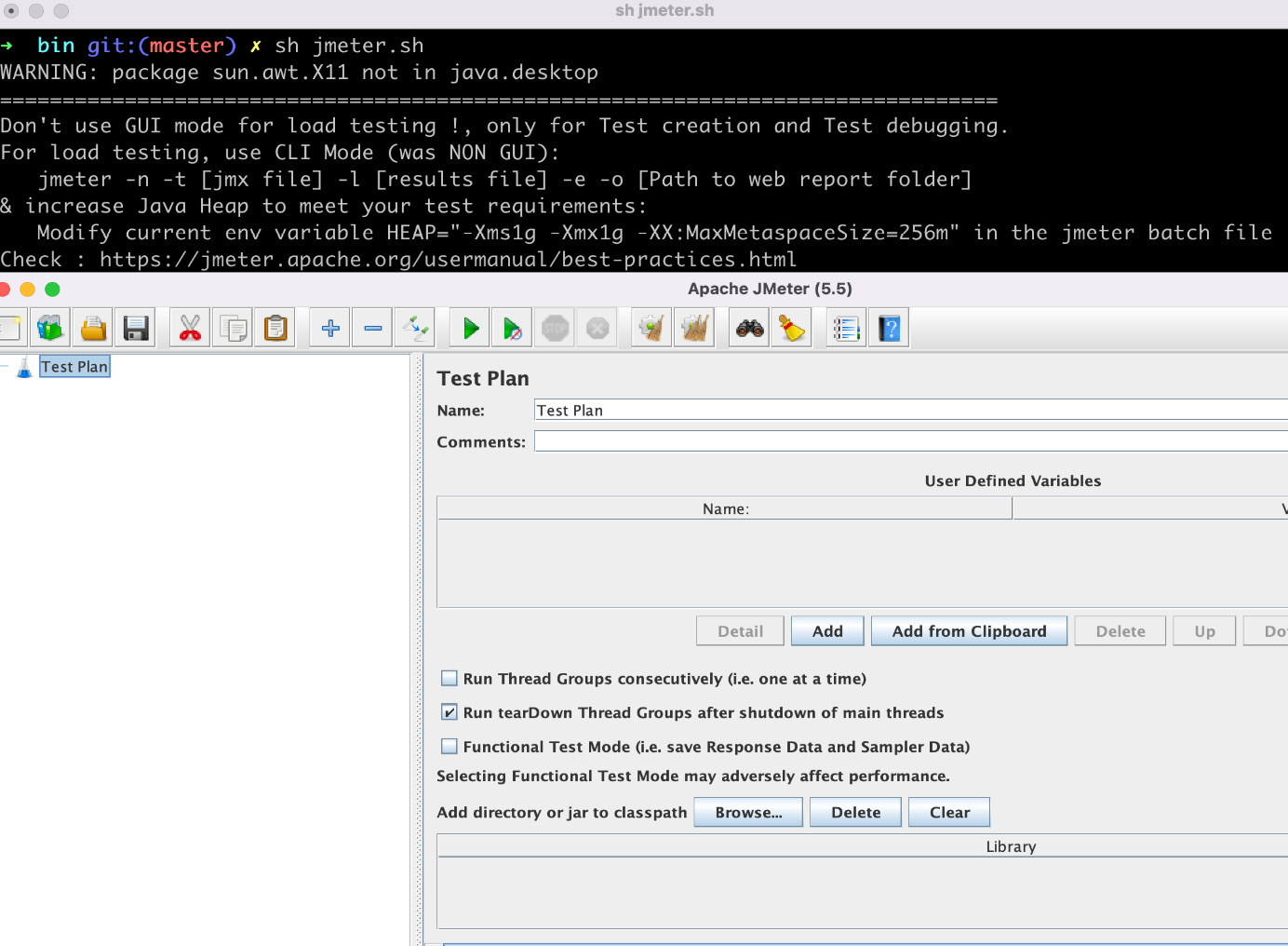The image size is (1288, 946).
Task: Click the Test Plan flask icon
Action: 24,367
